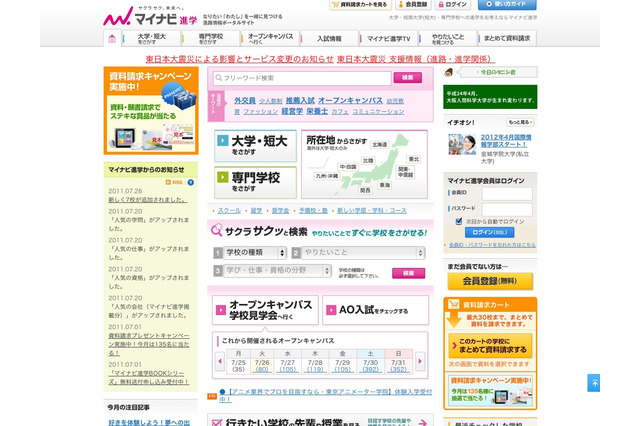
Task: Click the 新しい学部・学科・コース link
Action: point(372,211)
